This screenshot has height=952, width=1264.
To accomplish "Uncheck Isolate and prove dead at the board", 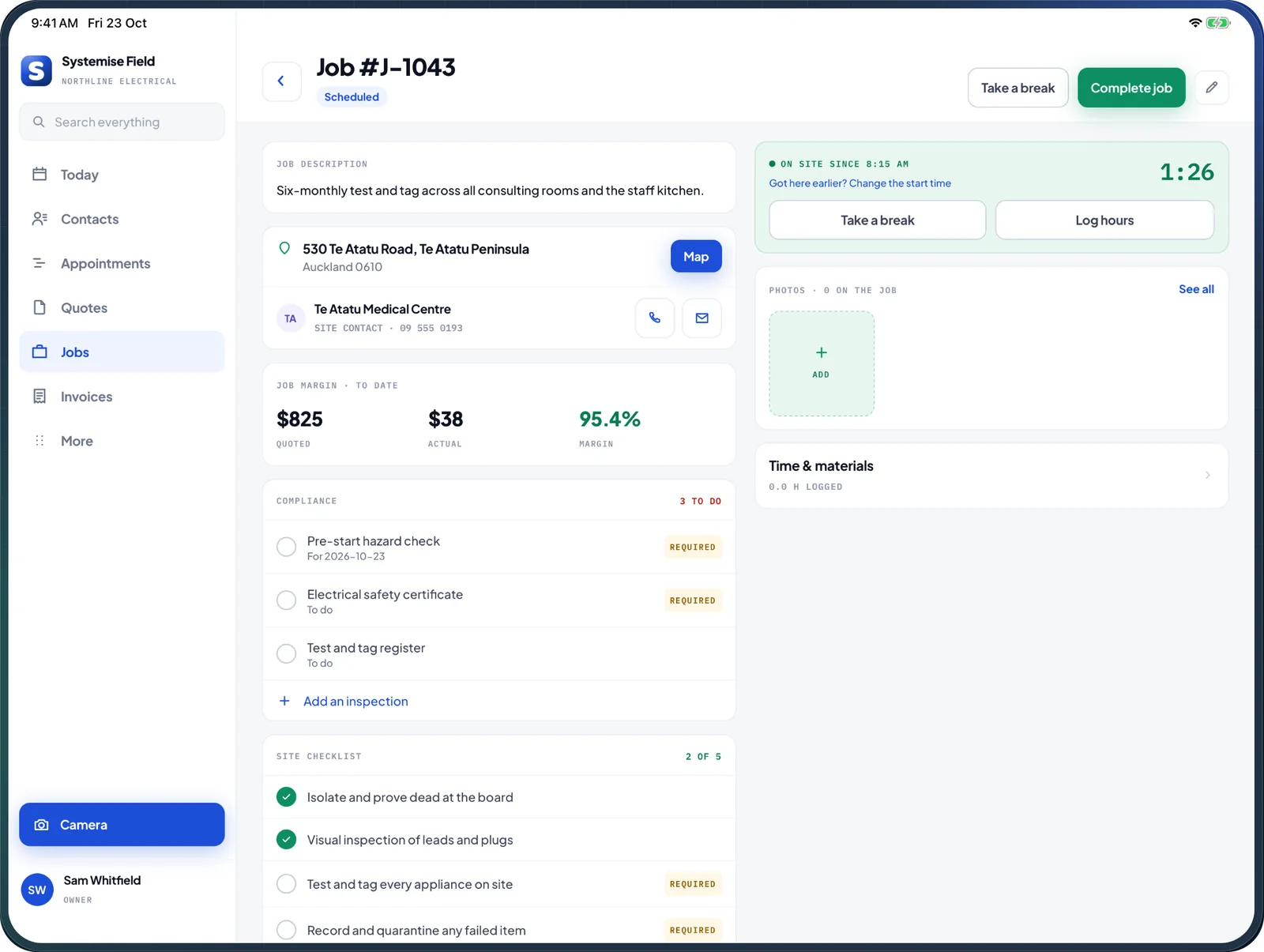I will [286, 796].
